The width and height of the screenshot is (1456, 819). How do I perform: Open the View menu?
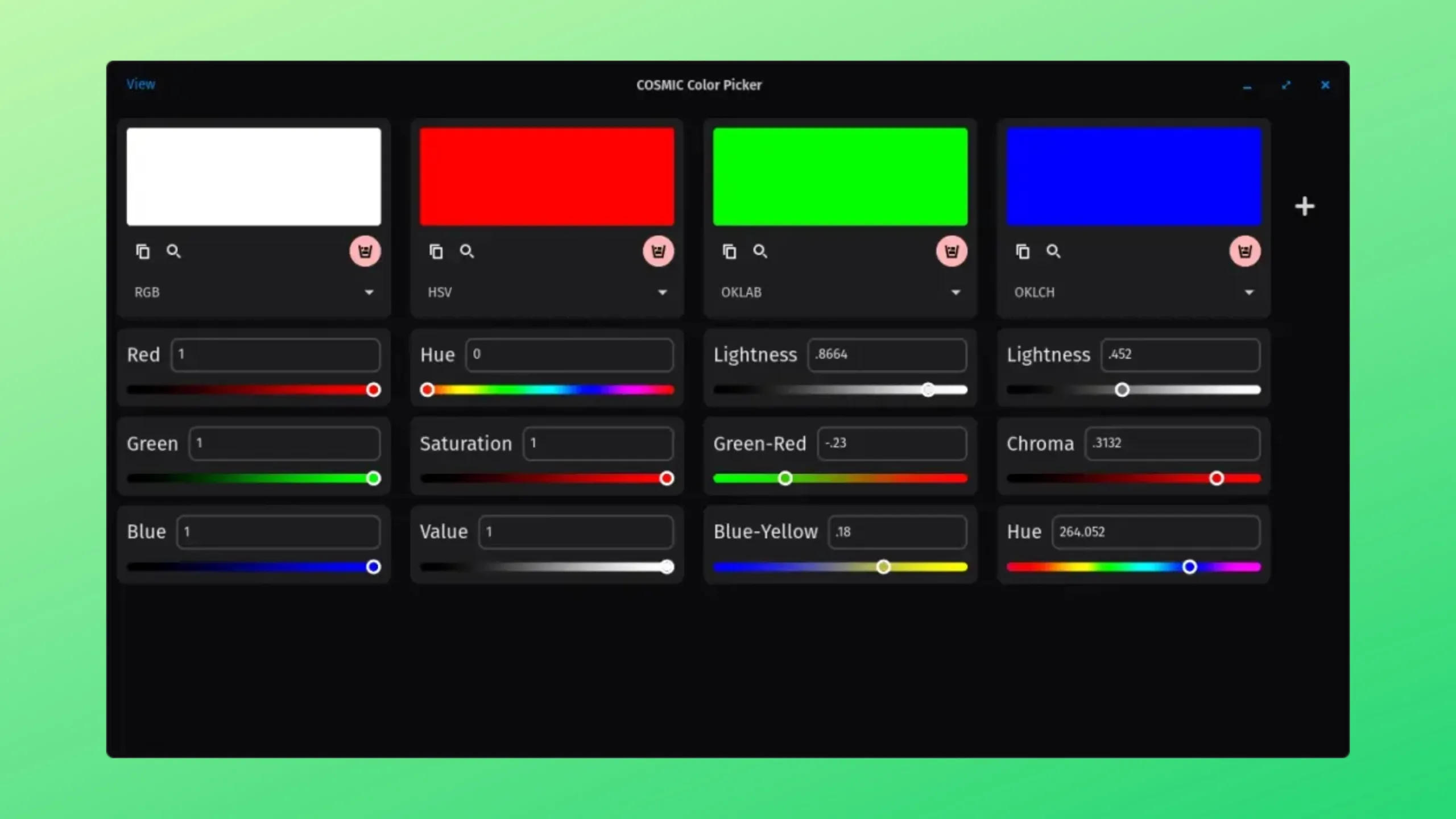coord(140,84)
